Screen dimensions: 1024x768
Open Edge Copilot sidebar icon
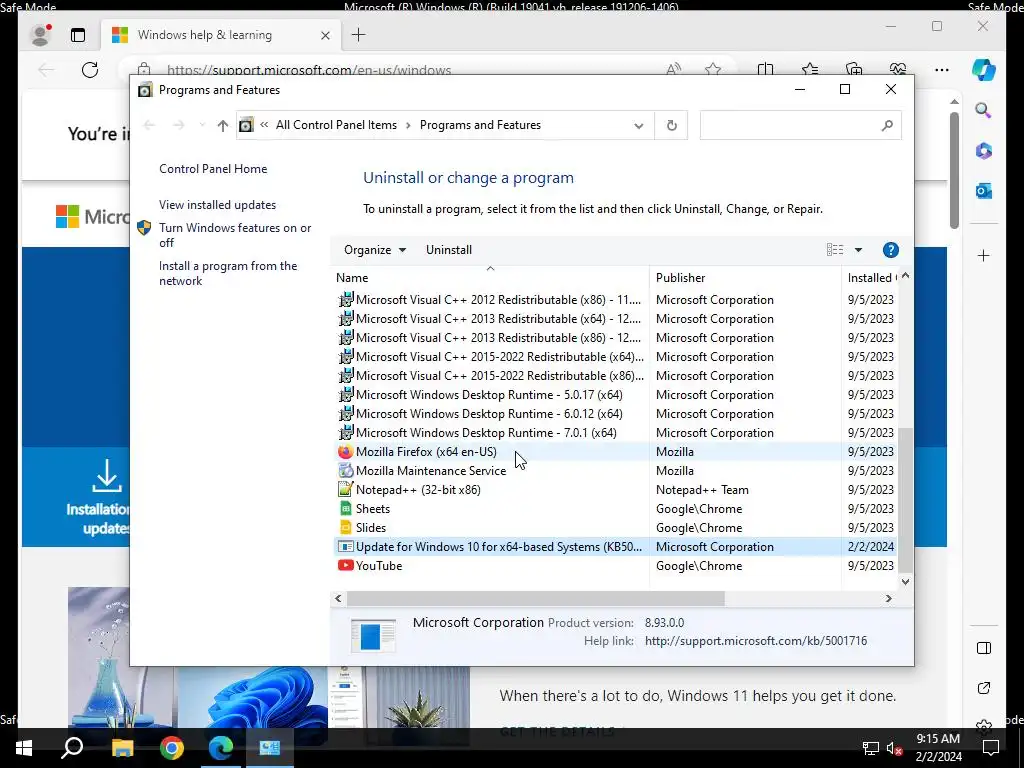984,69
